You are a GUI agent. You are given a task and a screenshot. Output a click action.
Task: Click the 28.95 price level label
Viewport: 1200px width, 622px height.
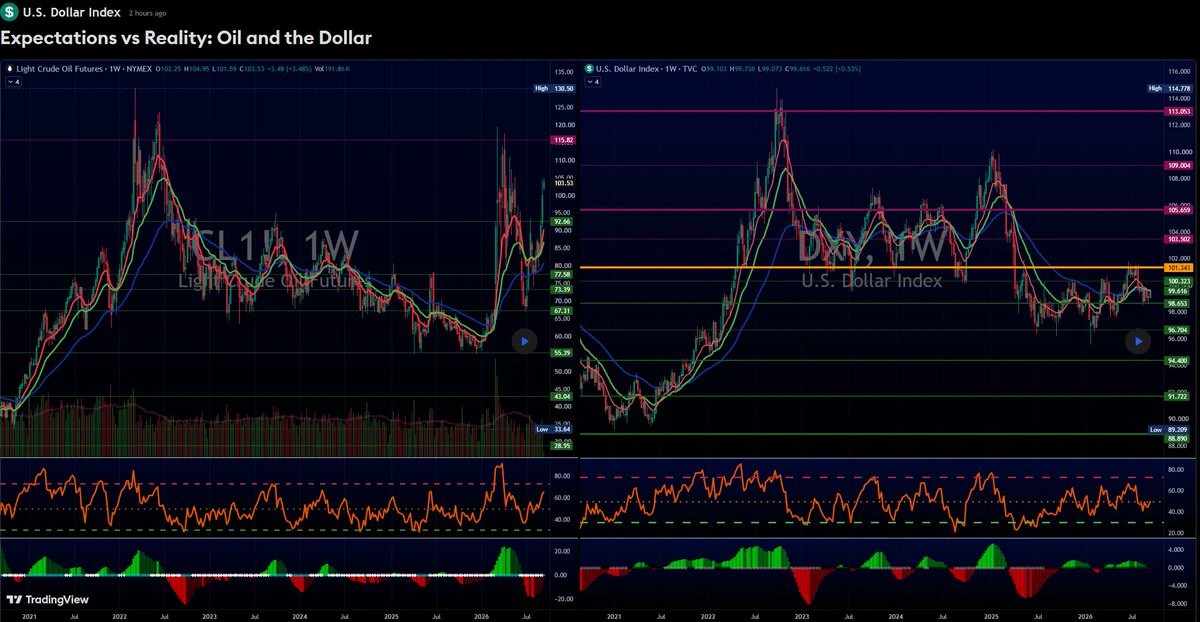pos(563,446)
